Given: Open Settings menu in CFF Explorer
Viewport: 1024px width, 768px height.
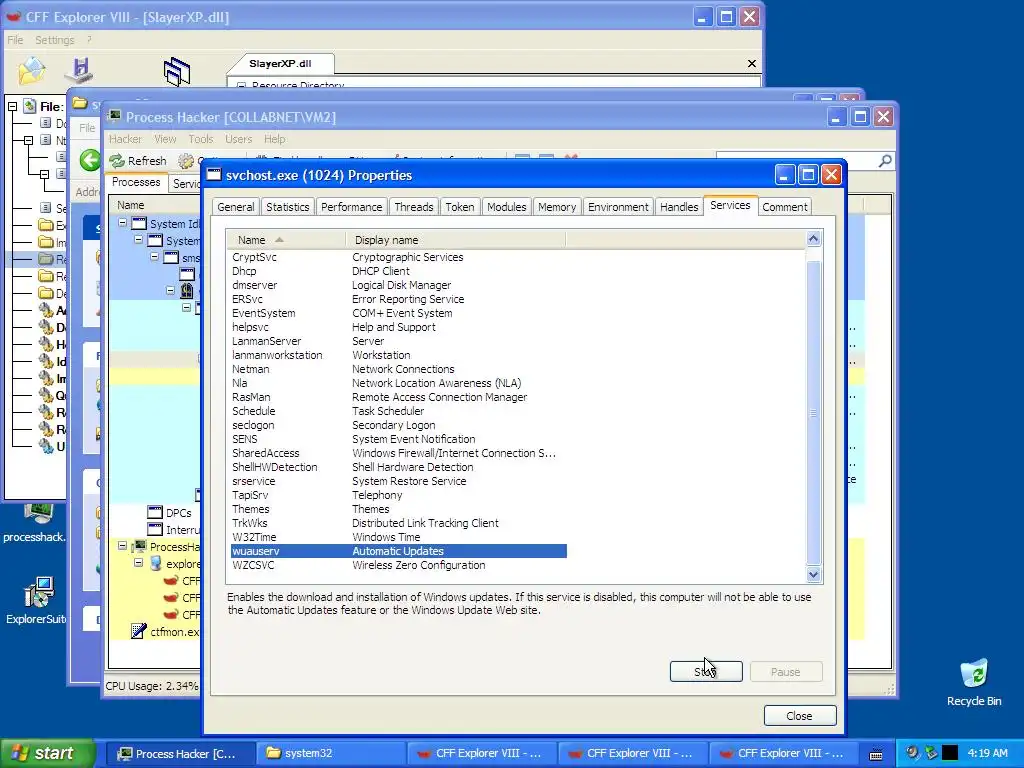Looking at the screenshot, I should (55, 40).
